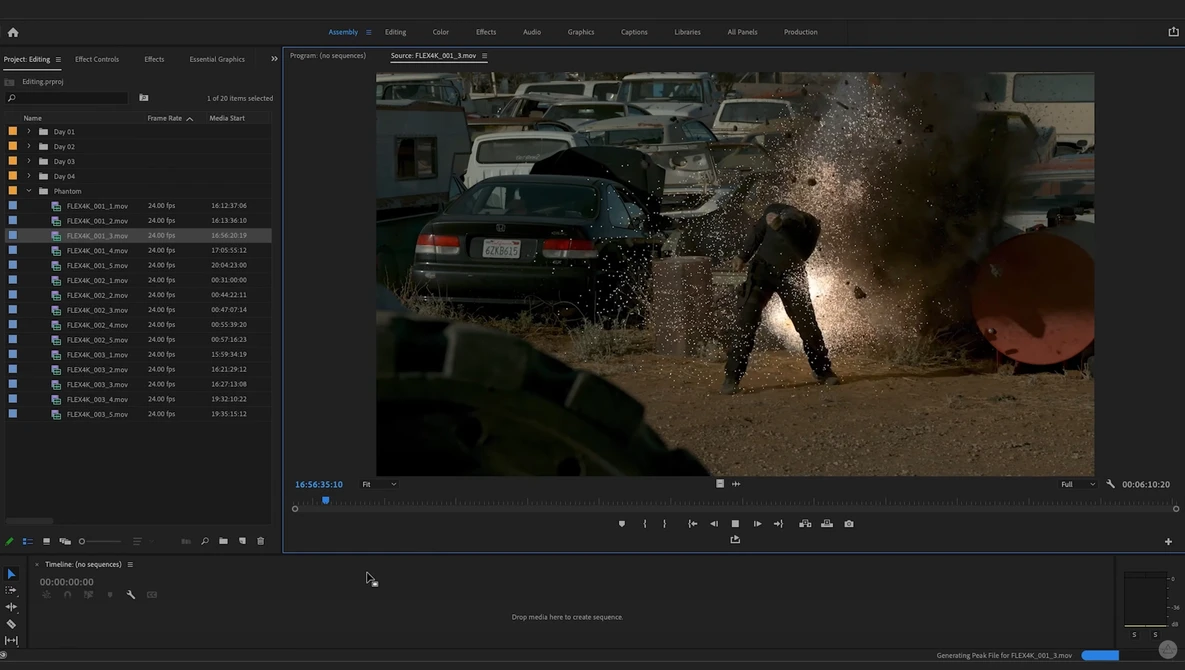Click Go to Out point button
The height and width of the screenshot is (670, 1185).
[778, 523]
